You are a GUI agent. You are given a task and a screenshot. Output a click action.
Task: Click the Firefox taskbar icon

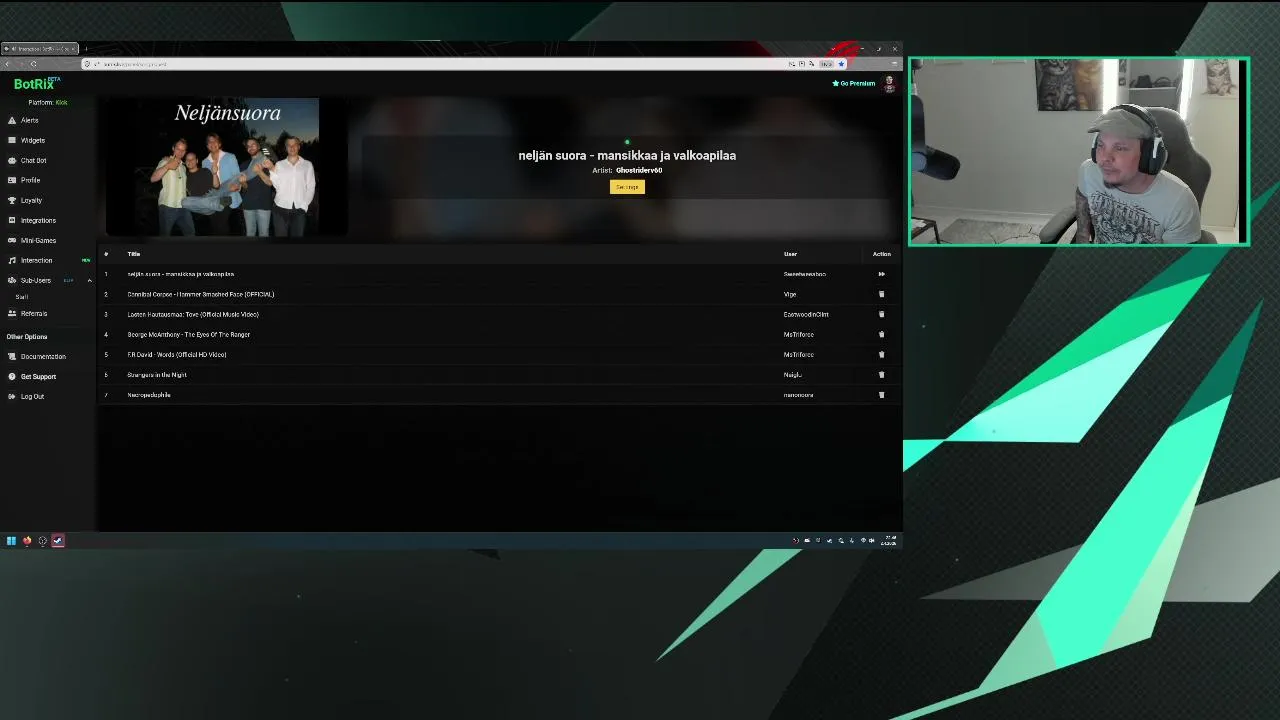point(27,541)
